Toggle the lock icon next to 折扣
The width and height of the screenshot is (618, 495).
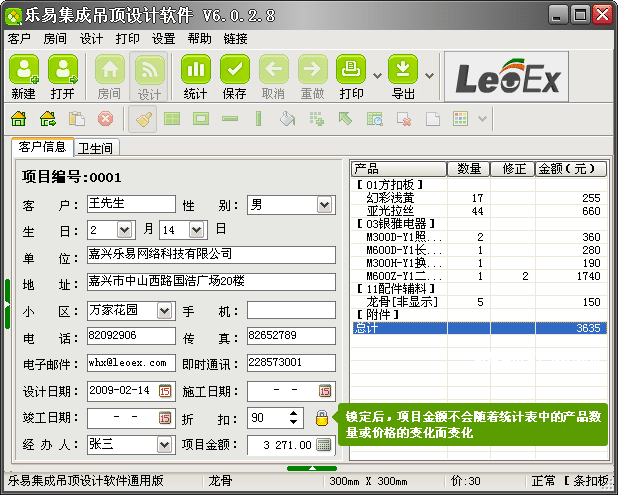tap(322, 418)
